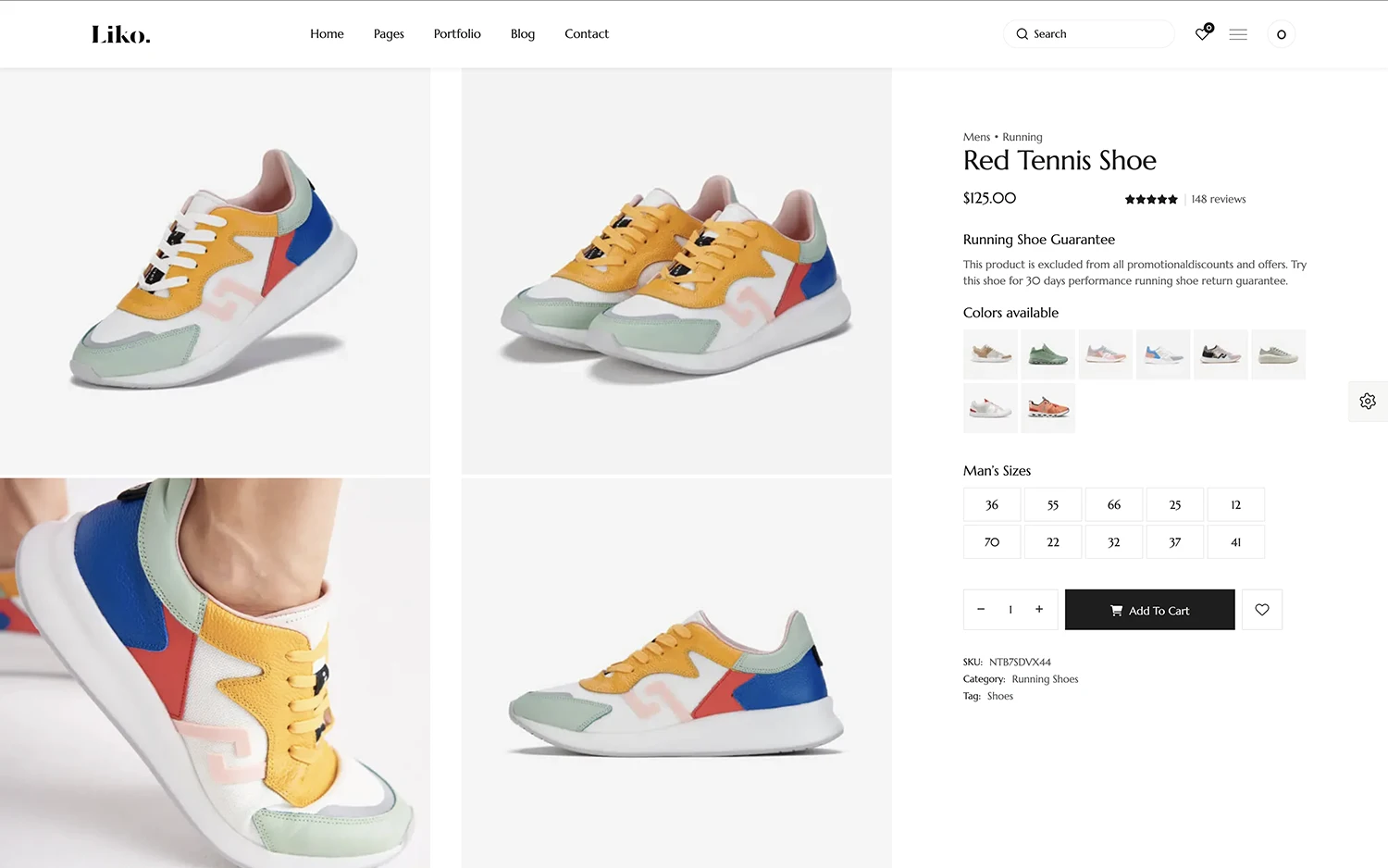The height and width of the screenshot is (868, 1388).
Task: Choose the orange shoe color option
Action: point(1048,408)
